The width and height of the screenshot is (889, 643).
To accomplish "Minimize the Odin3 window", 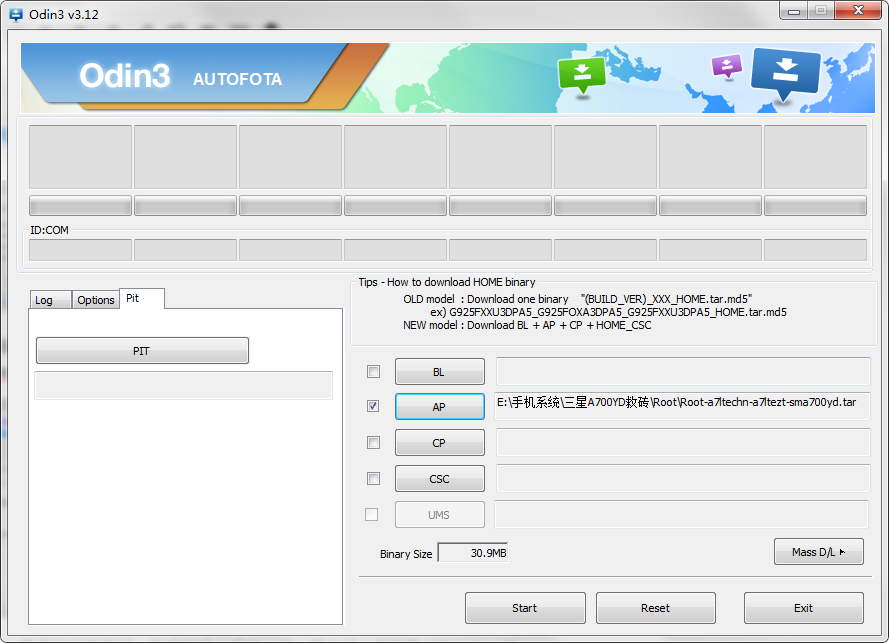I will (794, 11).
